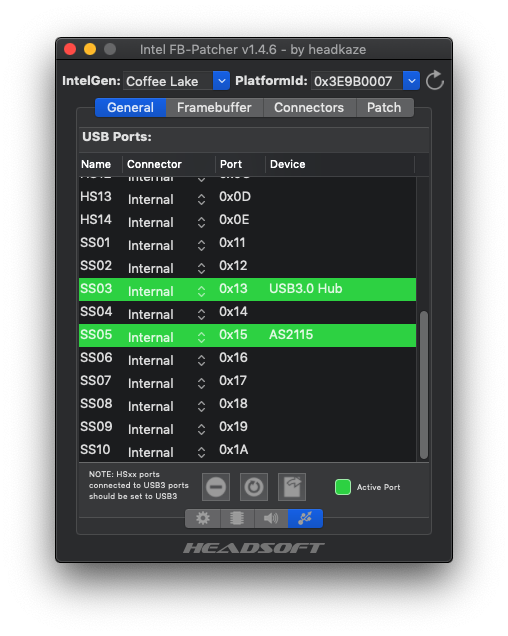Switch to the chip section icon
Screen dimensions: 508x636
[x=237, y=518]
